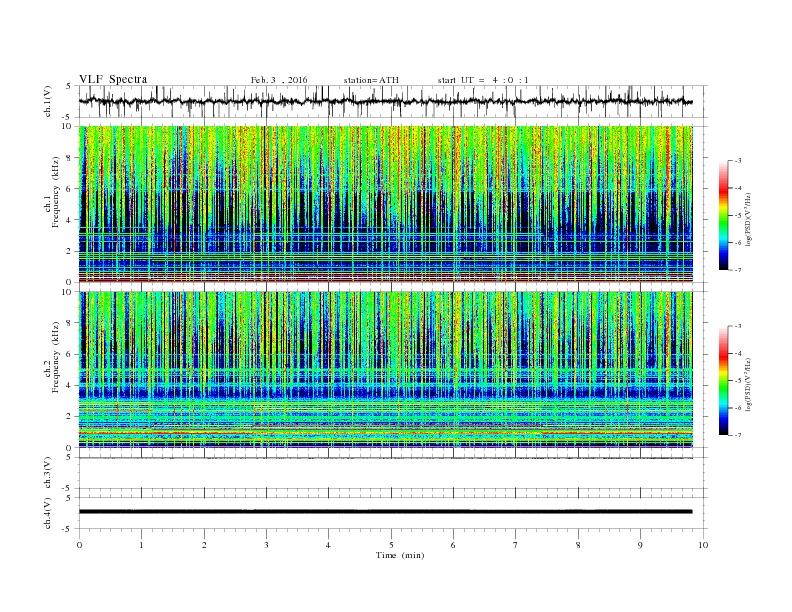
Task: Click the "2" tick on the ch.2 frequency axis
Action: 69,417
